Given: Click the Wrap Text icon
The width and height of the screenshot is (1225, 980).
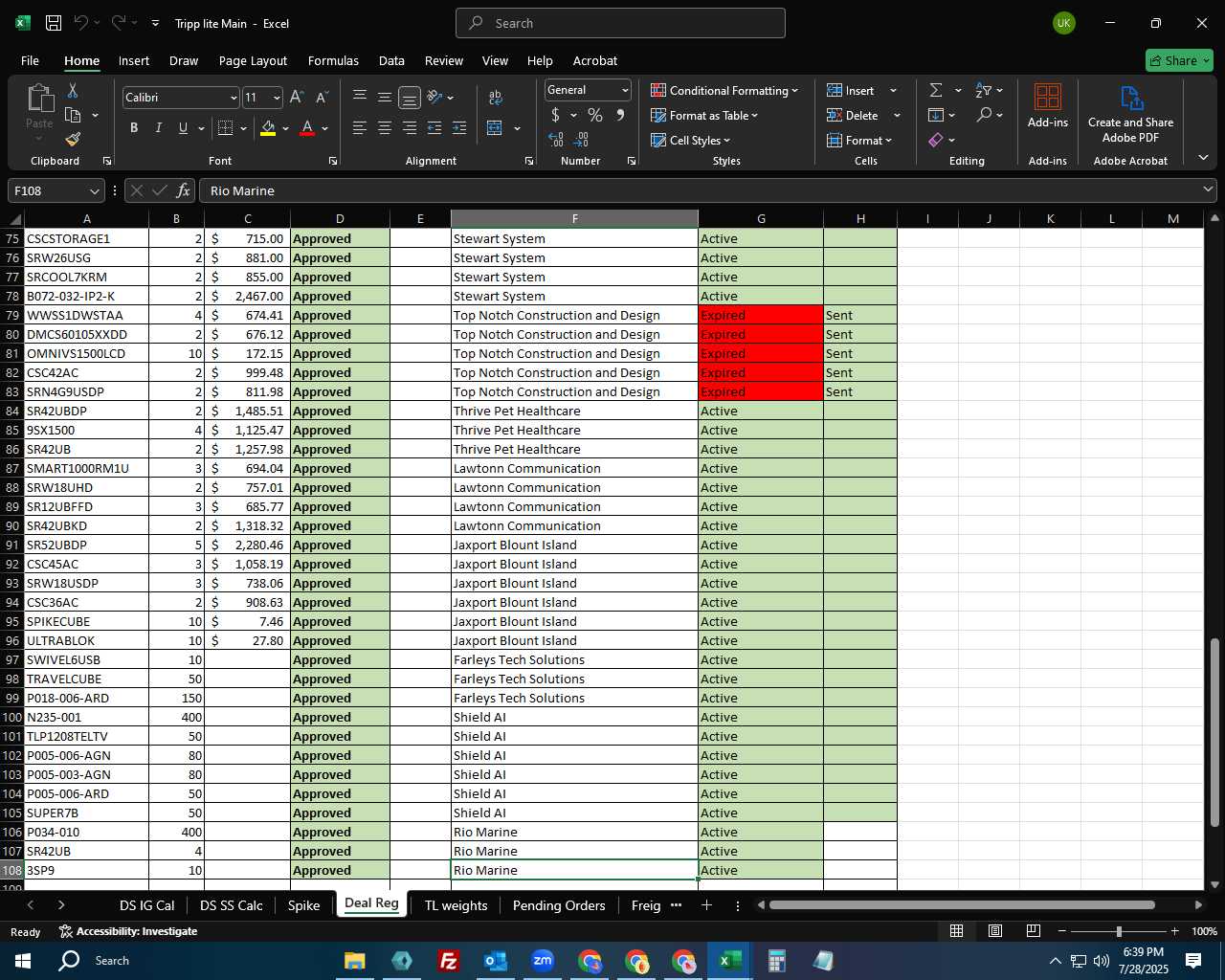Looking at the screenshot, I should [x=496, y=97].
